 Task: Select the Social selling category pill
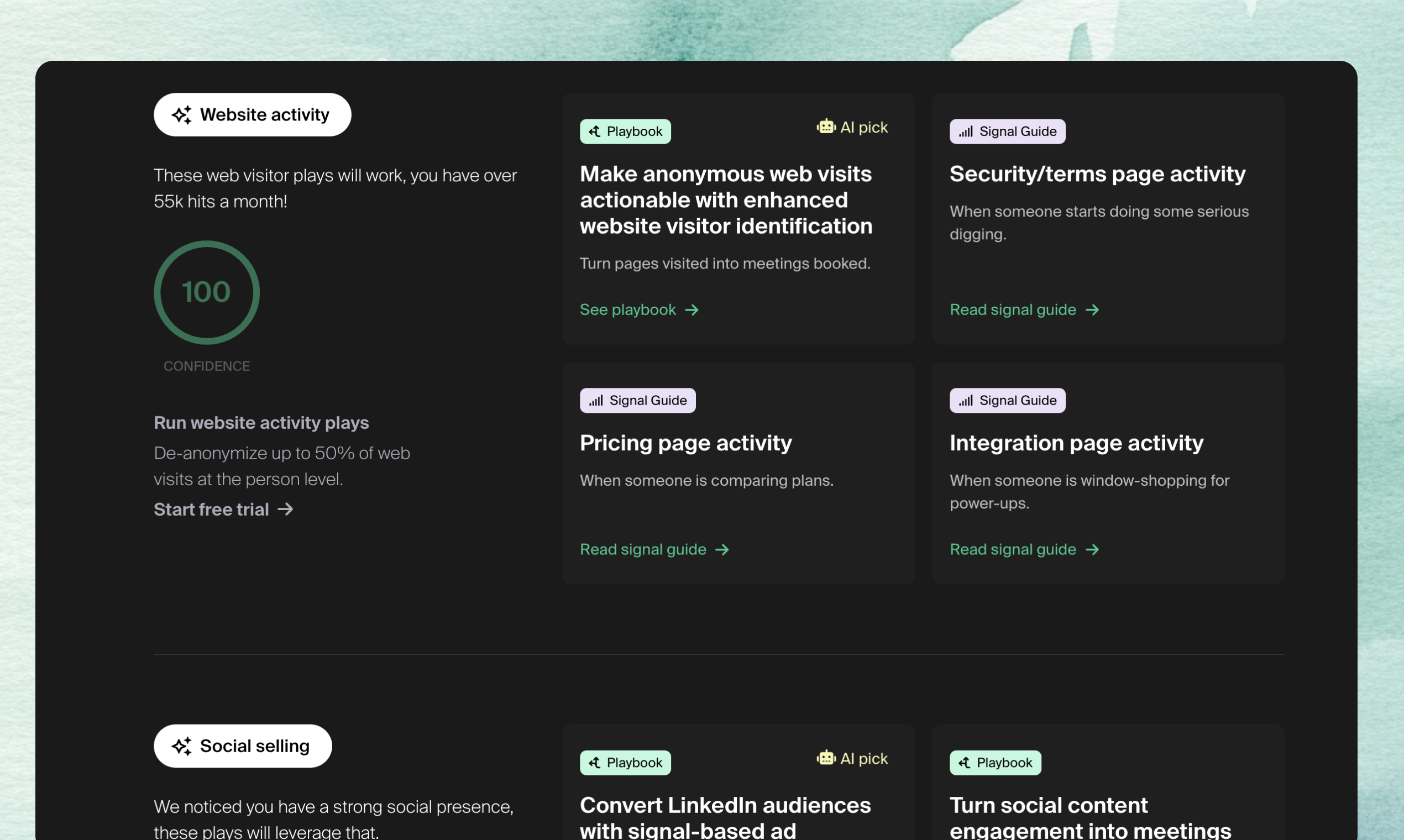tap(243, 746)
